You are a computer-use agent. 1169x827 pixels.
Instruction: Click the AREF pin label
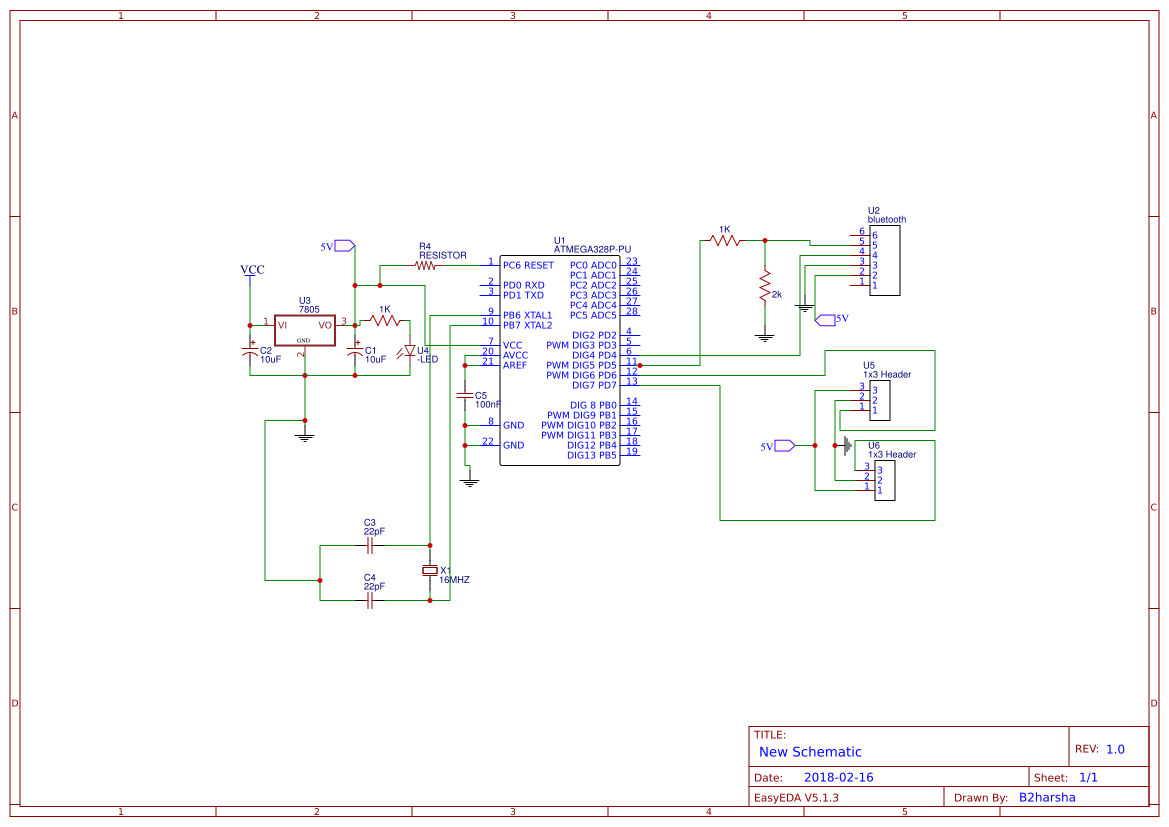pos(514,365)
